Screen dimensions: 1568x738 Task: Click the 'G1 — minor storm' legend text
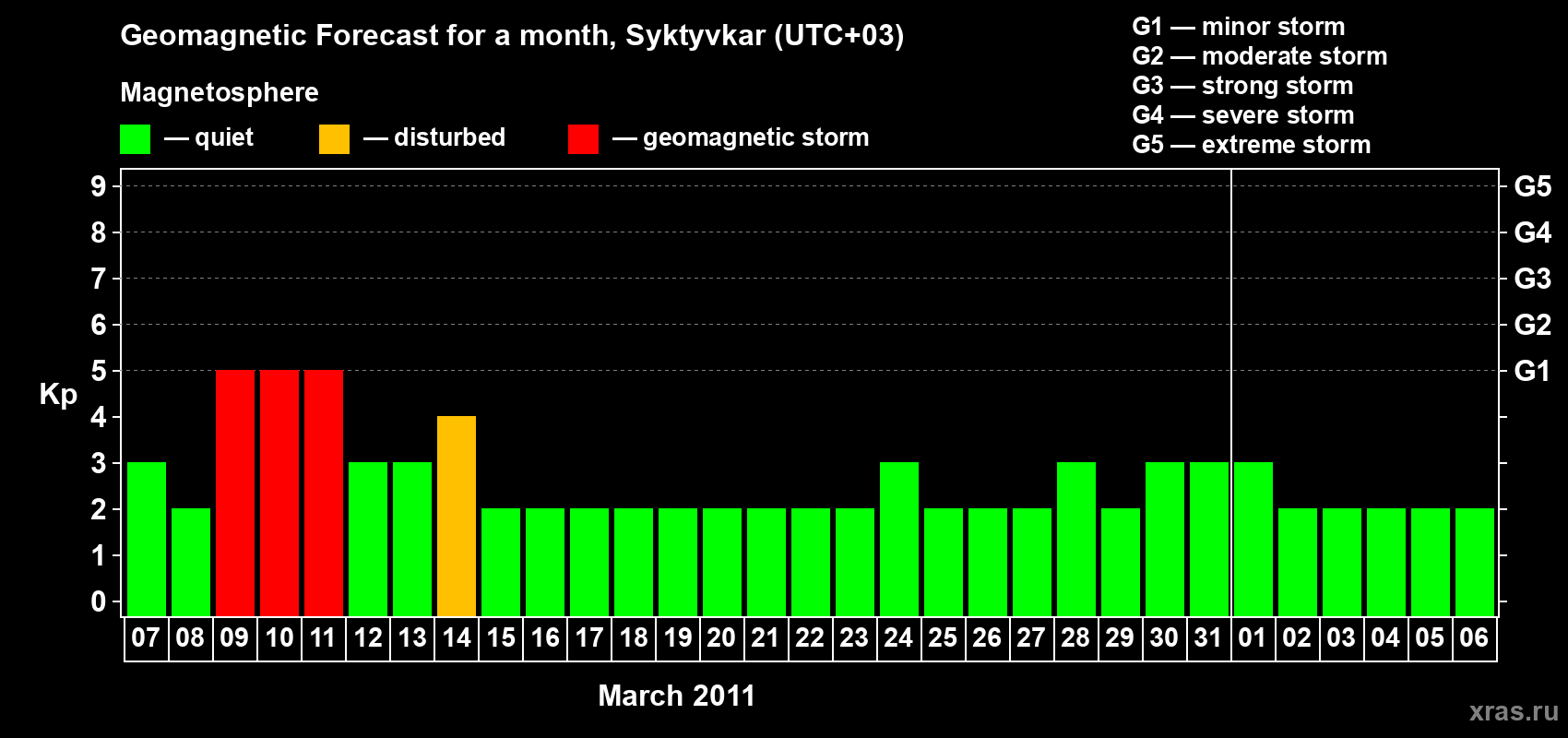[1239, 27]
